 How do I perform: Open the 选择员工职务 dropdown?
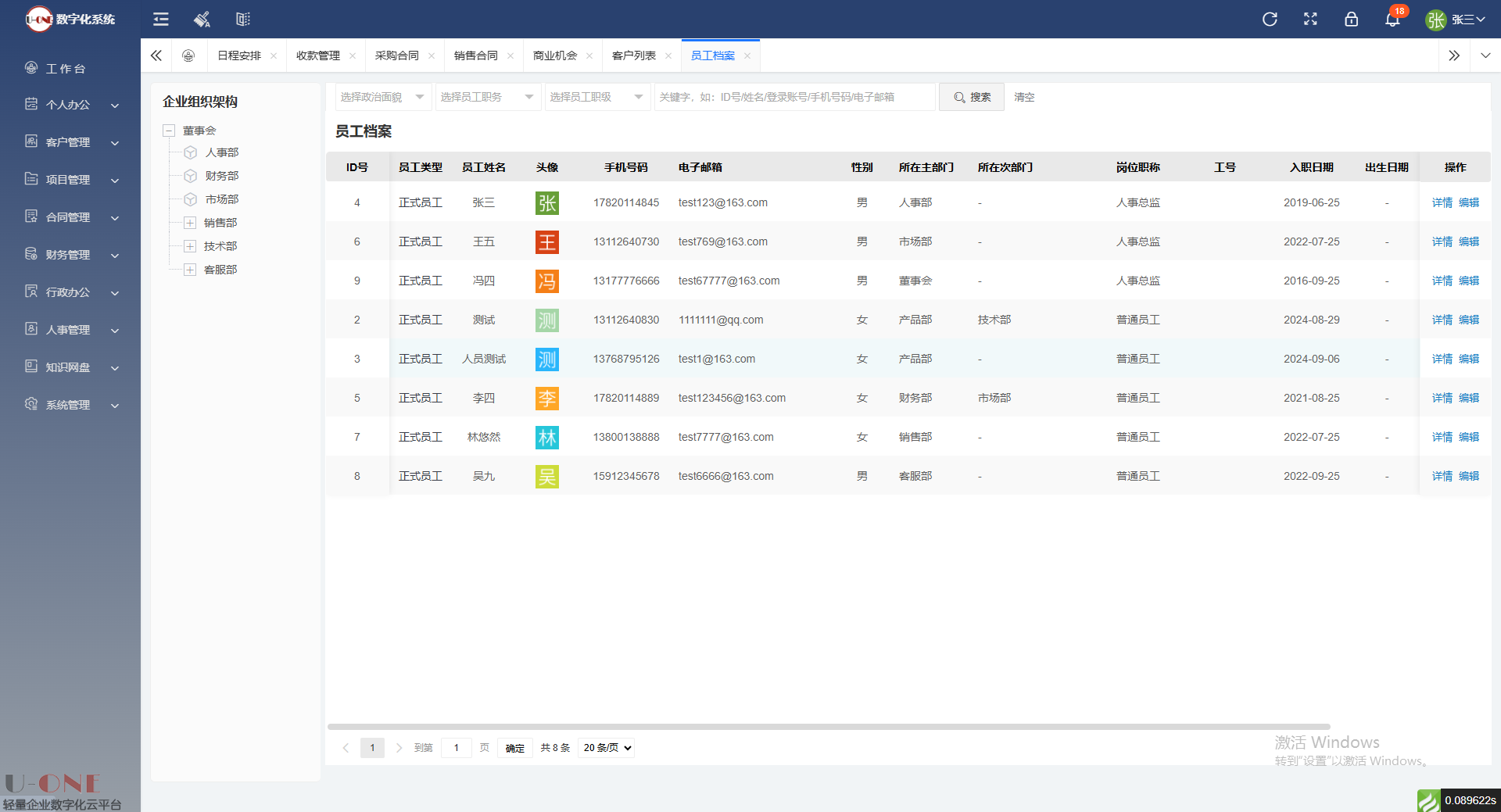point(488,97)
